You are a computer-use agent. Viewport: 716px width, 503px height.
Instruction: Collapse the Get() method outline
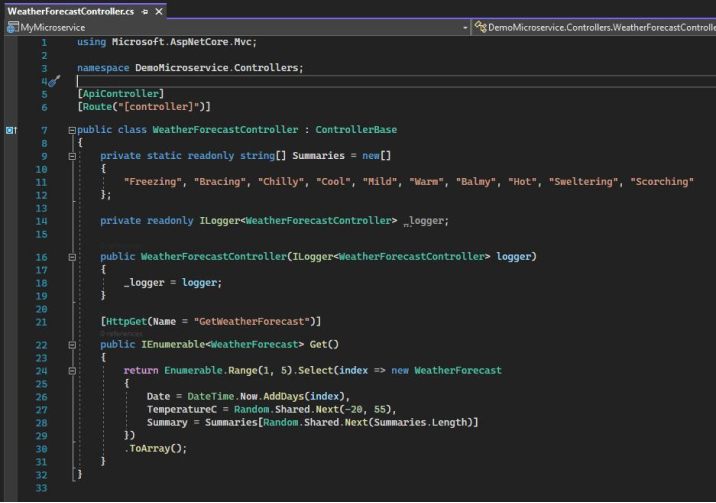(x=71, y=345)
